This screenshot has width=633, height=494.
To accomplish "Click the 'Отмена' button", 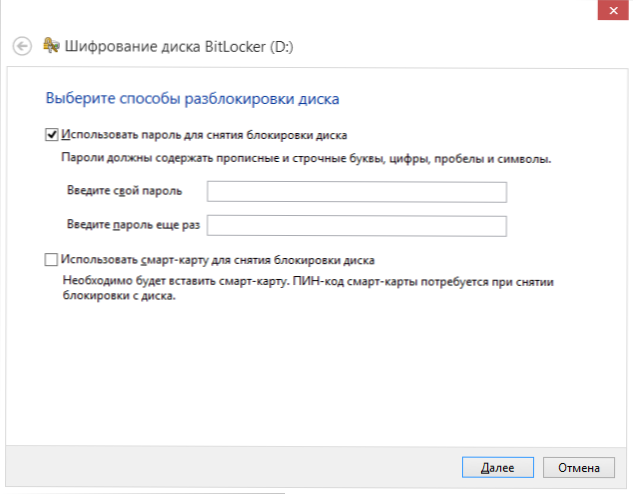I will [579, 467].
